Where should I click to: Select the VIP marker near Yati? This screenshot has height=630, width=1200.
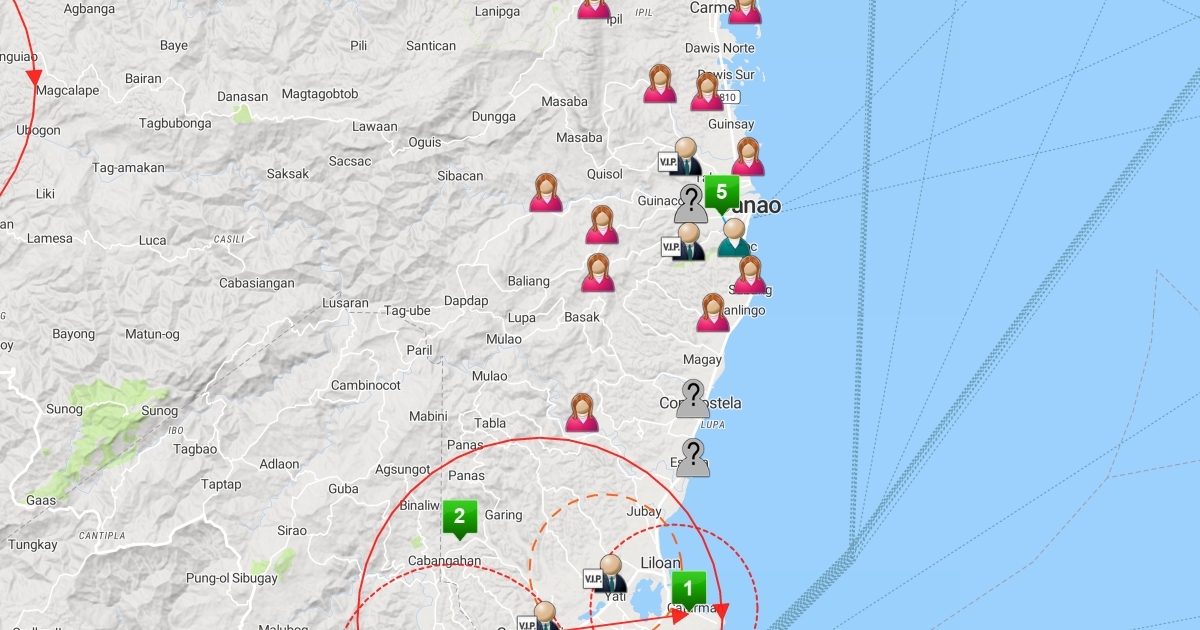point(608,574)
